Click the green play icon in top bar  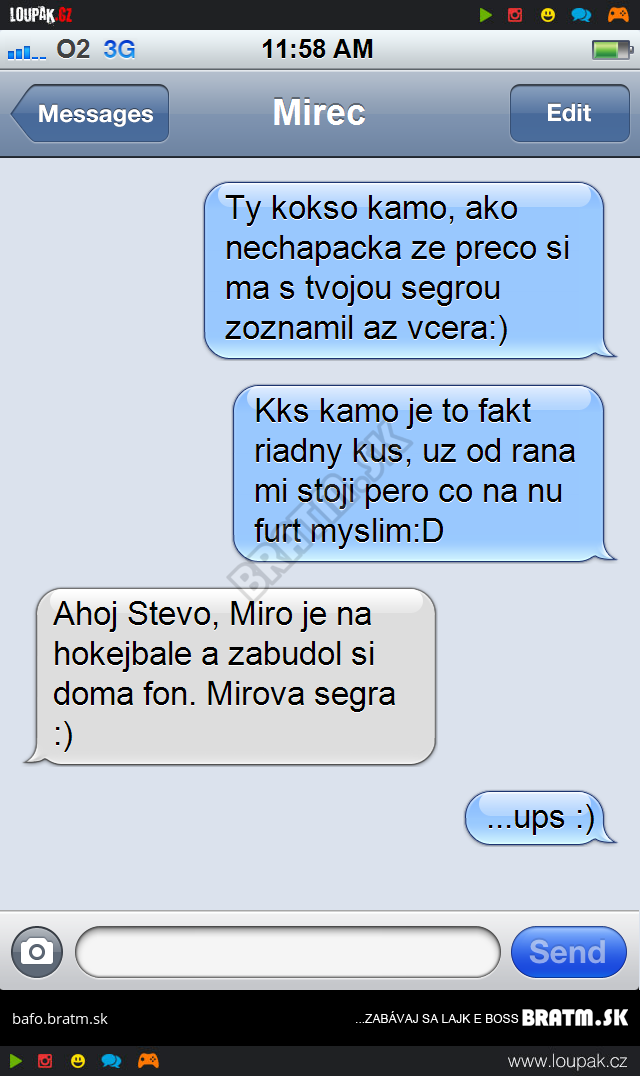click(x=486, y=14)
